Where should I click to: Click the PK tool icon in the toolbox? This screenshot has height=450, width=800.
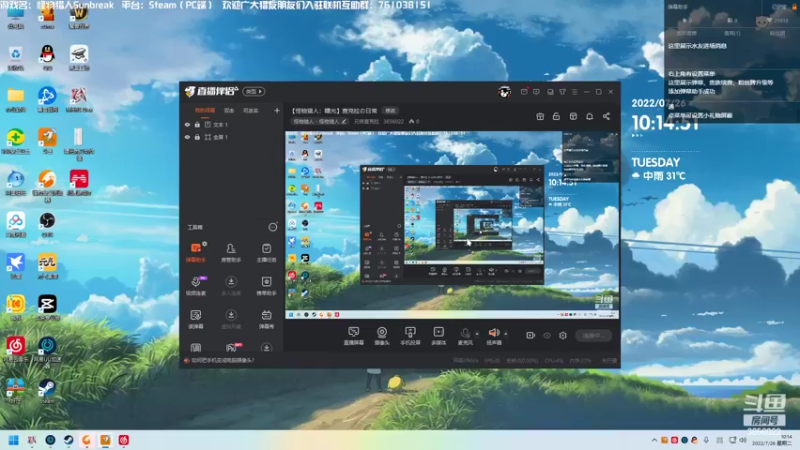(231, 348)
